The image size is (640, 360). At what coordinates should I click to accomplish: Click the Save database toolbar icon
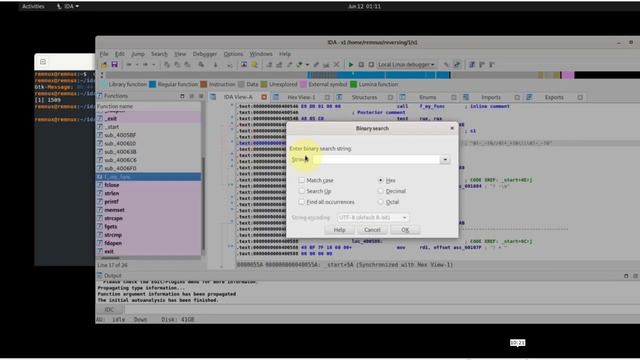click(114, 64)
